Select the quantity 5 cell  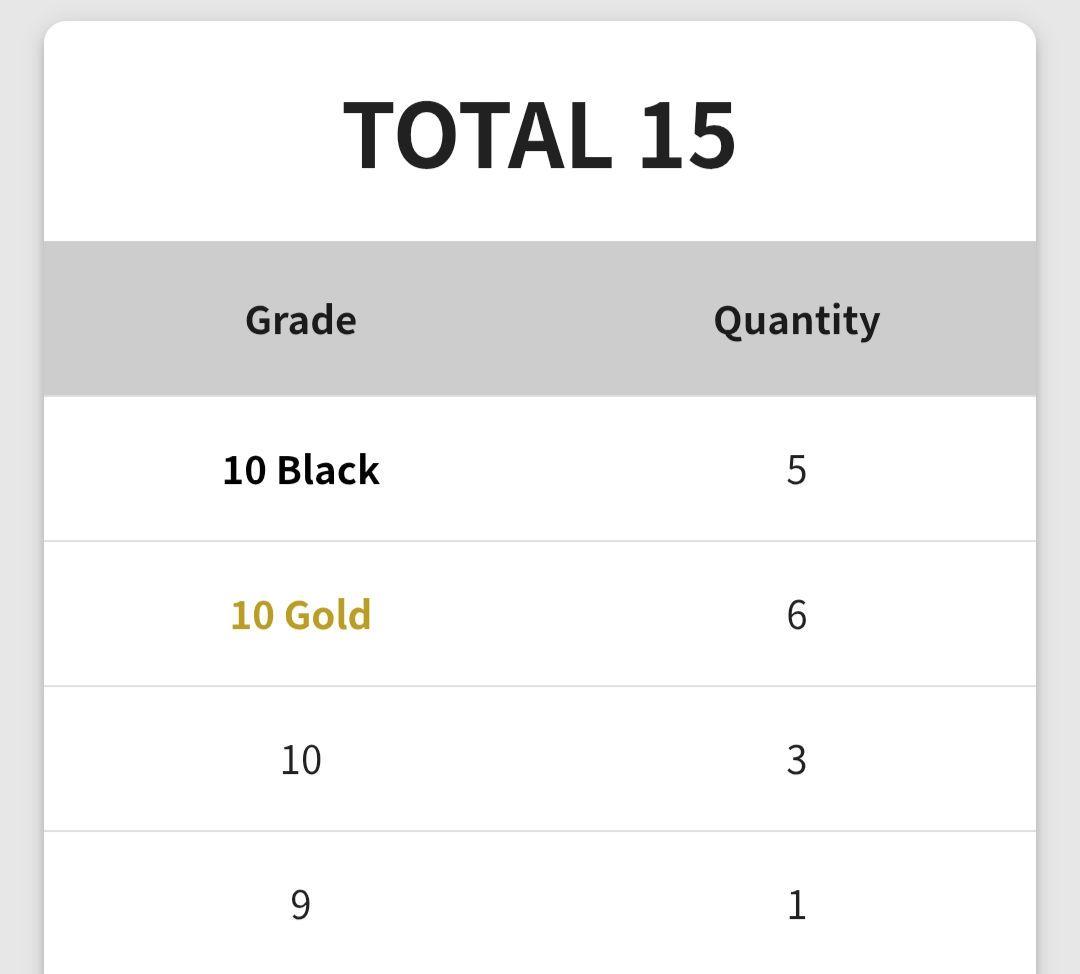(796, 470)
